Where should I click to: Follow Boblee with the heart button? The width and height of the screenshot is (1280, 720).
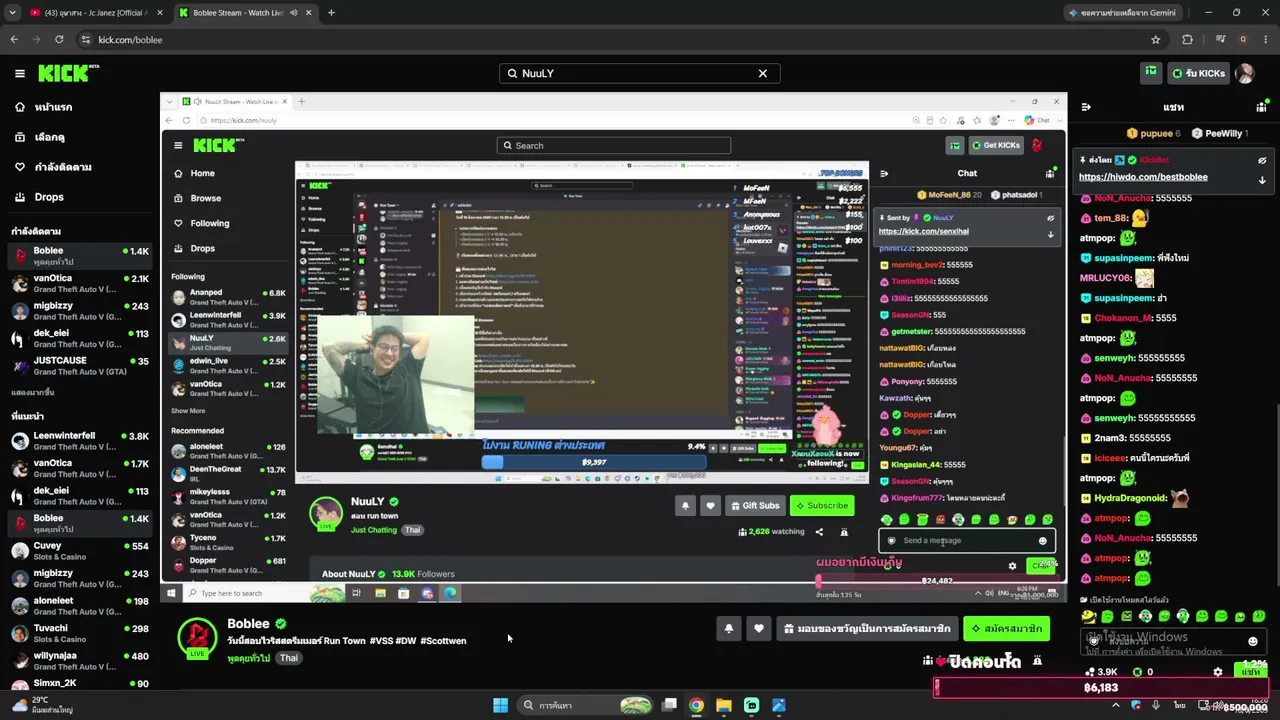pos(759,628)
